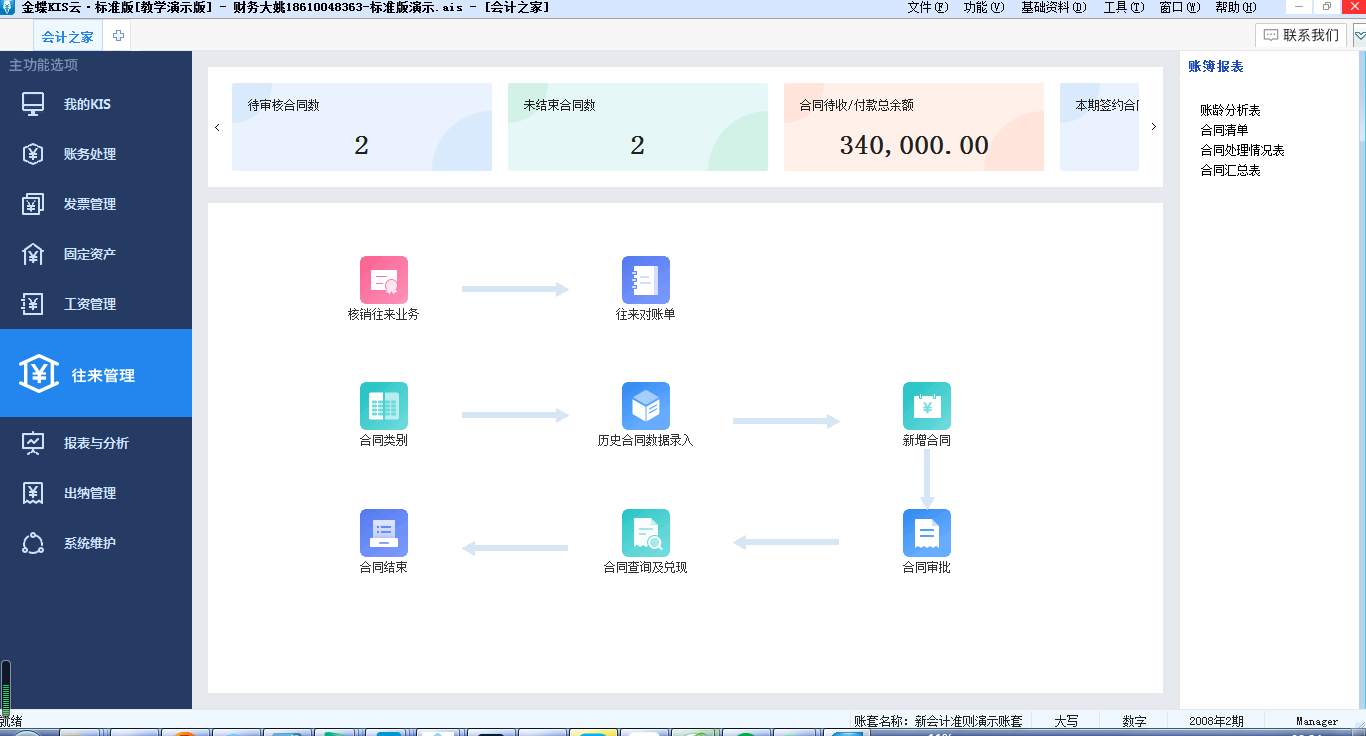Viewport: 1366px width, 736px height.
Task: Click the 主功能选项 sidebar header
Action: coord(43,65)
